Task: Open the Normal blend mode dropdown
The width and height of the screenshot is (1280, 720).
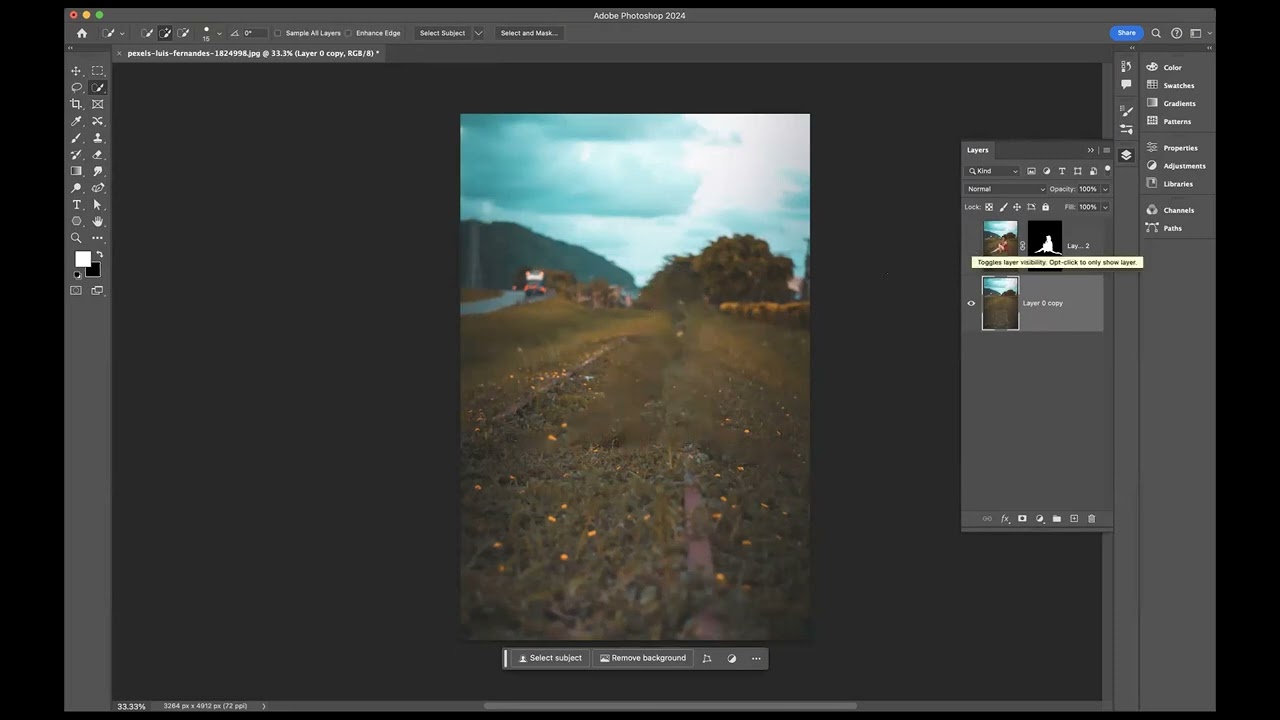Action: (x=1005, y=189)
